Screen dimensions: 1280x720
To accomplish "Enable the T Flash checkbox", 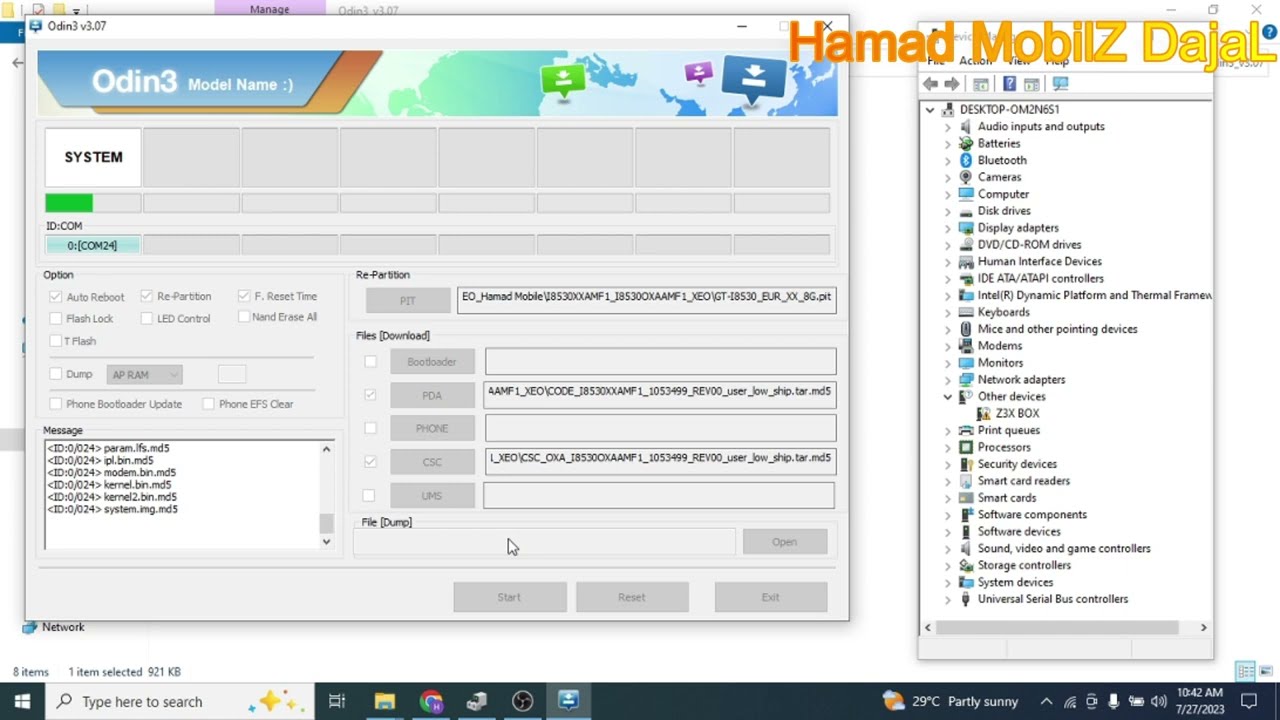I will (x=56, y=341).
